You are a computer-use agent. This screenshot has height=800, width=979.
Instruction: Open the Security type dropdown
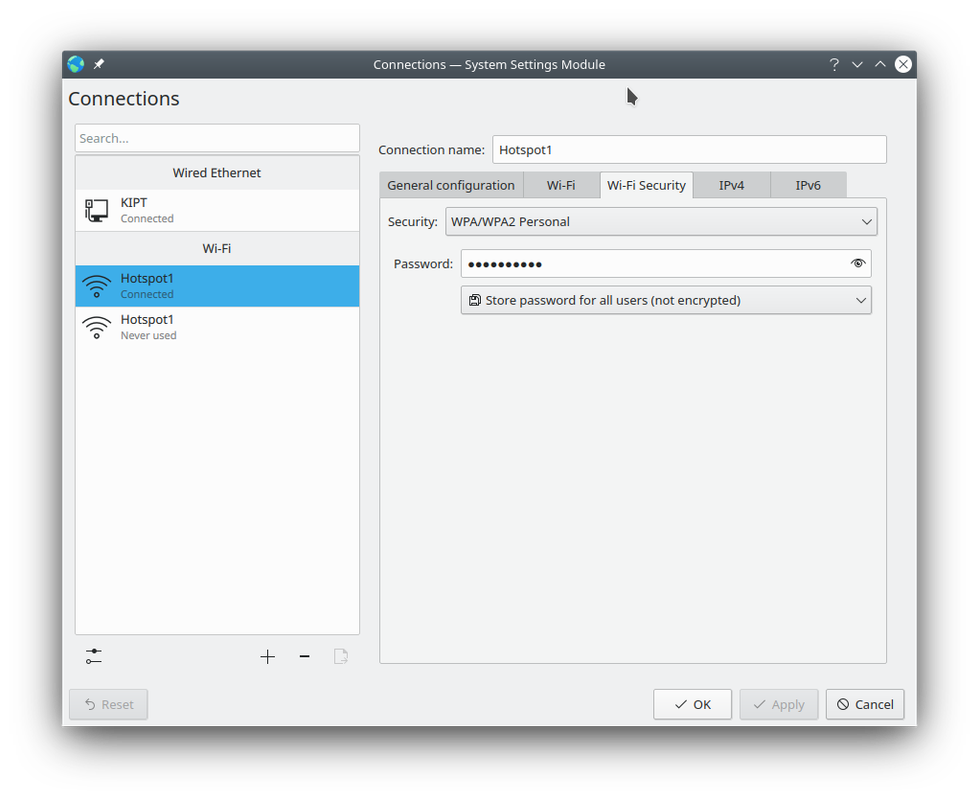click(x=661, y=222)
